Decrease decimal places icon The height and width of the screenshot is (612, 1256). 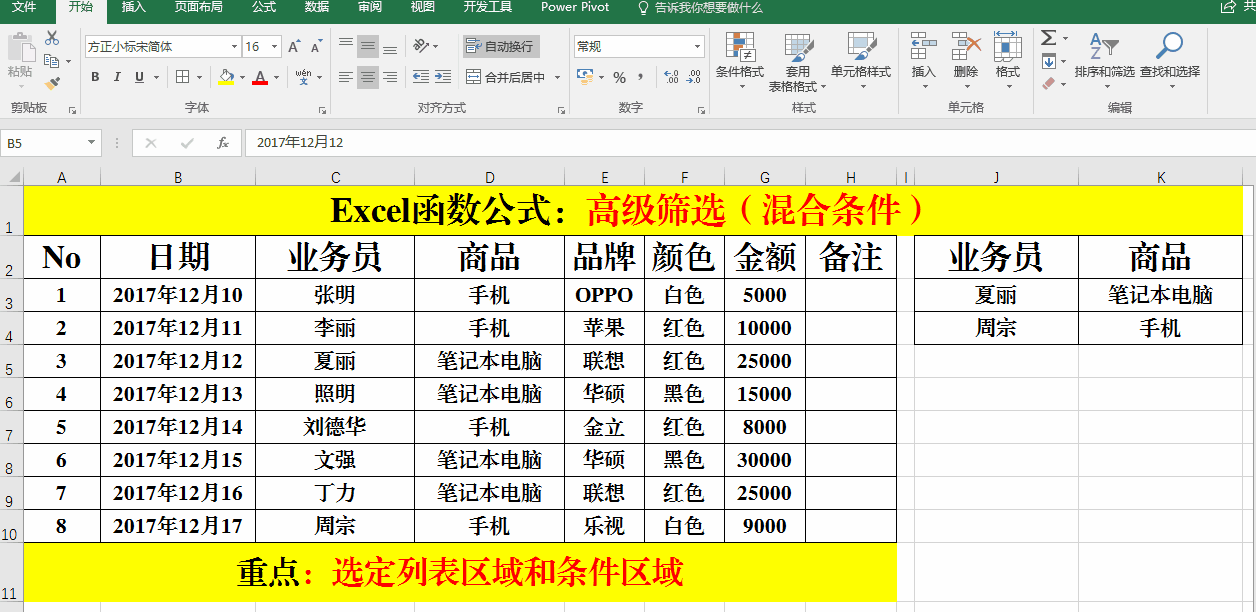[x=693, y=77]
